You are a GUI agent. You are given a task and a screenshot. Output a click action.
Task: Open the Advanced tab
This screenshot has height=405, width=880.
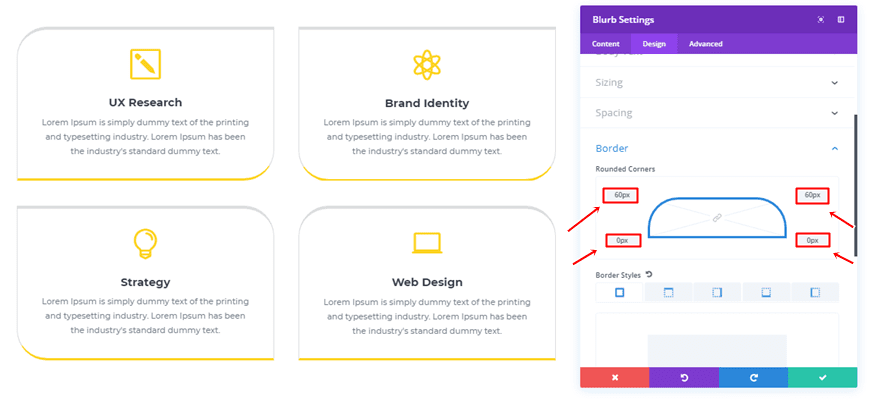pos(705,44)
